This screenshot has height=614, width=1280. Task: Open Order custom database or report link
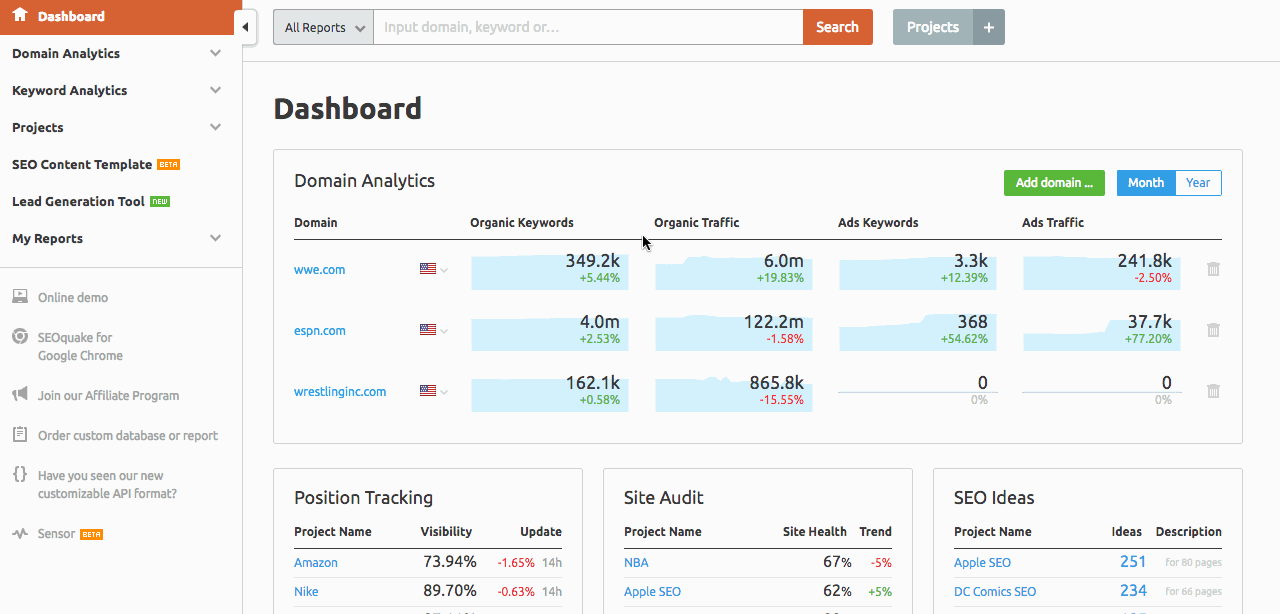point(128,435)
